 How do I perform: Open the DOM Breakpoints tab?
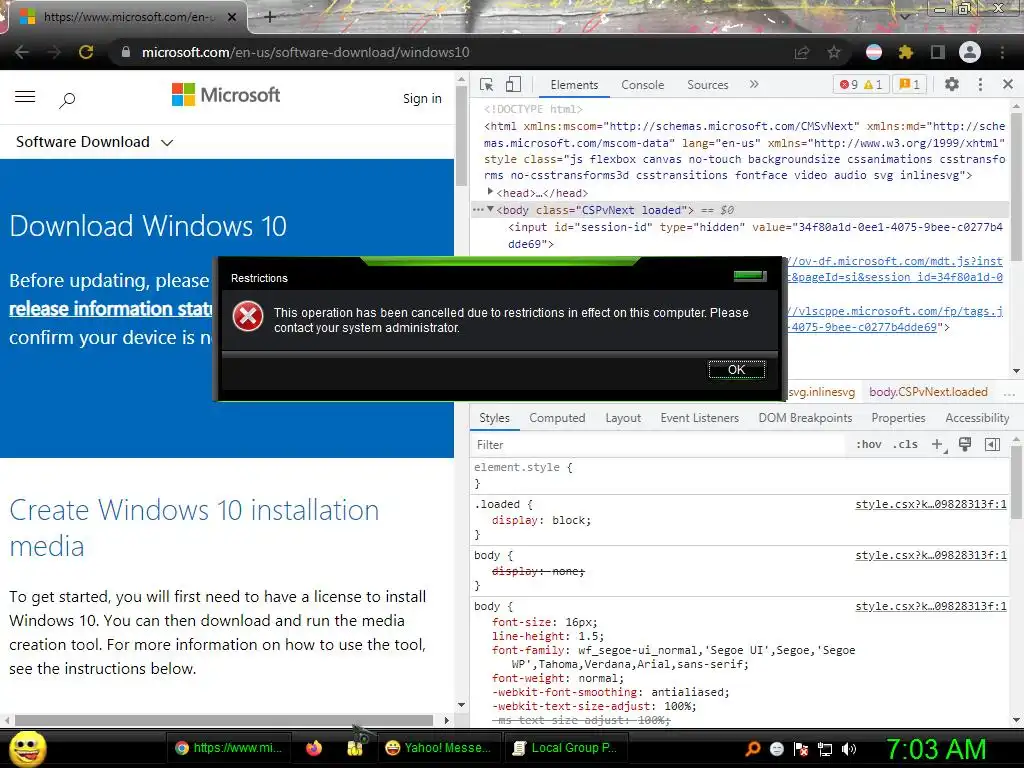[x=805, y=418]
